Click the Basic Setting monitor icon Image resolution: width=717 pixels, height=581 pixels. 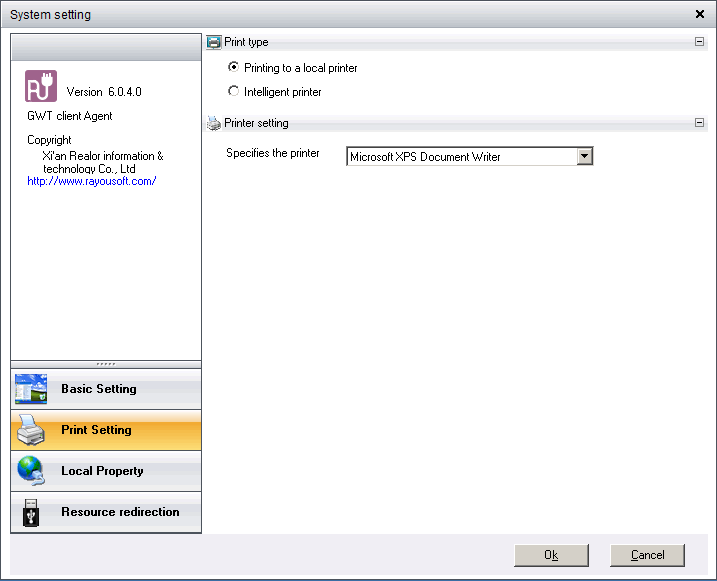(x=31, y=389)
